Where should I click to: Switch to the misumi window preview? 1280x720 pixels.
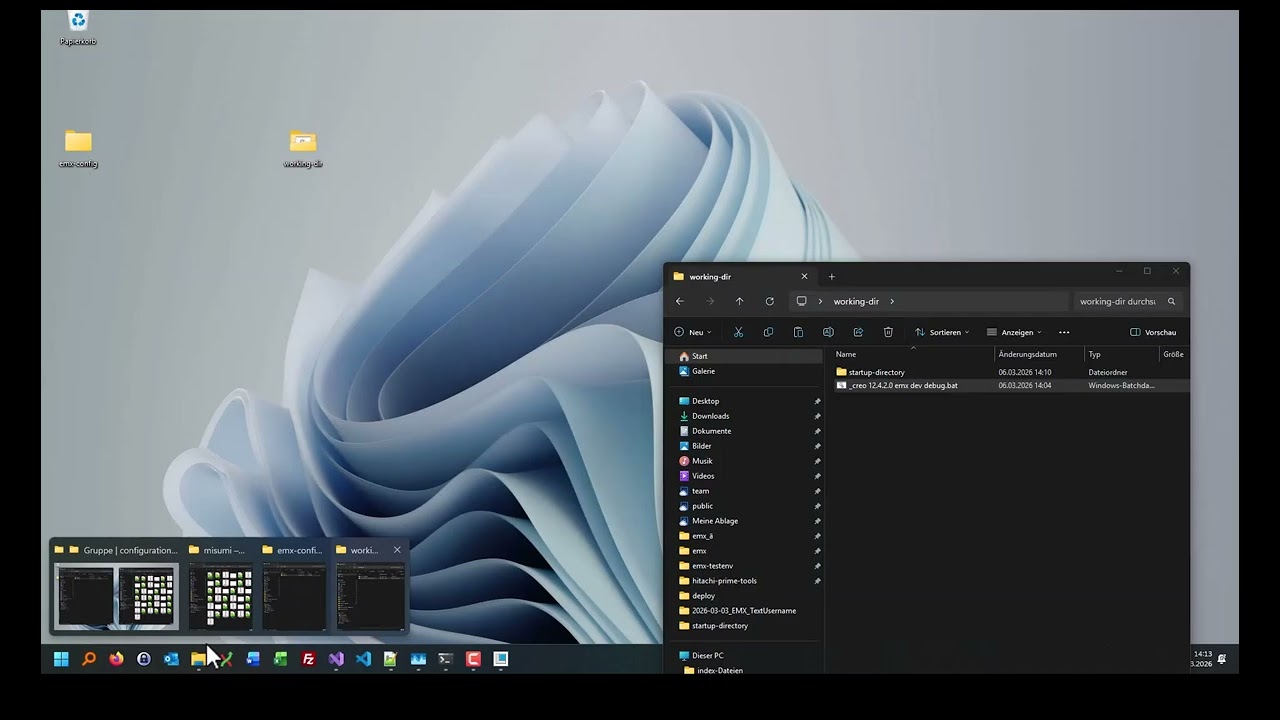click(x=221, y=587)
